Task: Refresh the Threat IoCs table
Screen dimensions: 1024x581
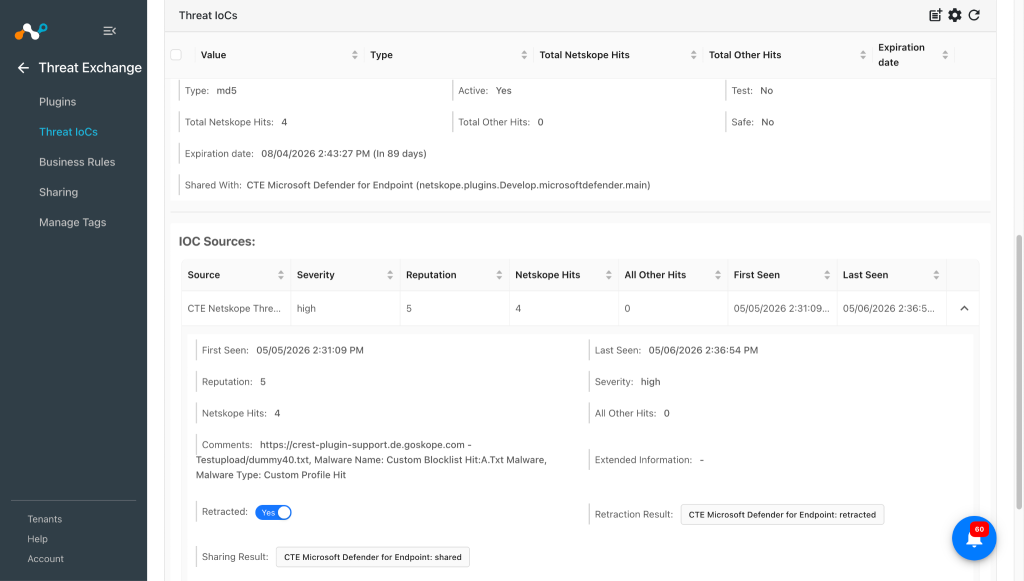Action: 974,15
